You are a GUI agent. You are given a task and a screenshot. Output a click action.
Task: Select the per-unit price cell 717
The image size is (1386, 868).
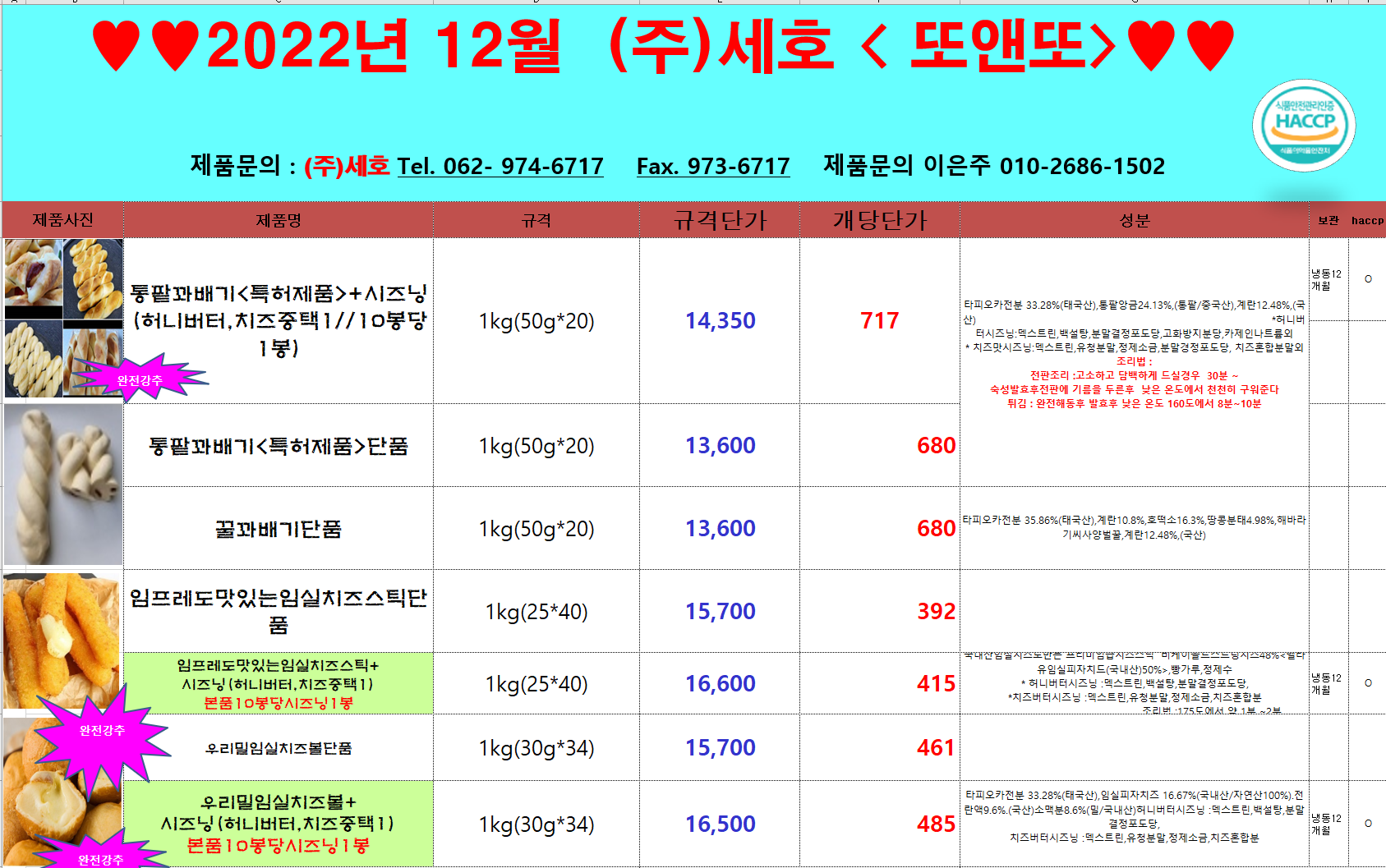pyautogui.click(x=880, y=321)
